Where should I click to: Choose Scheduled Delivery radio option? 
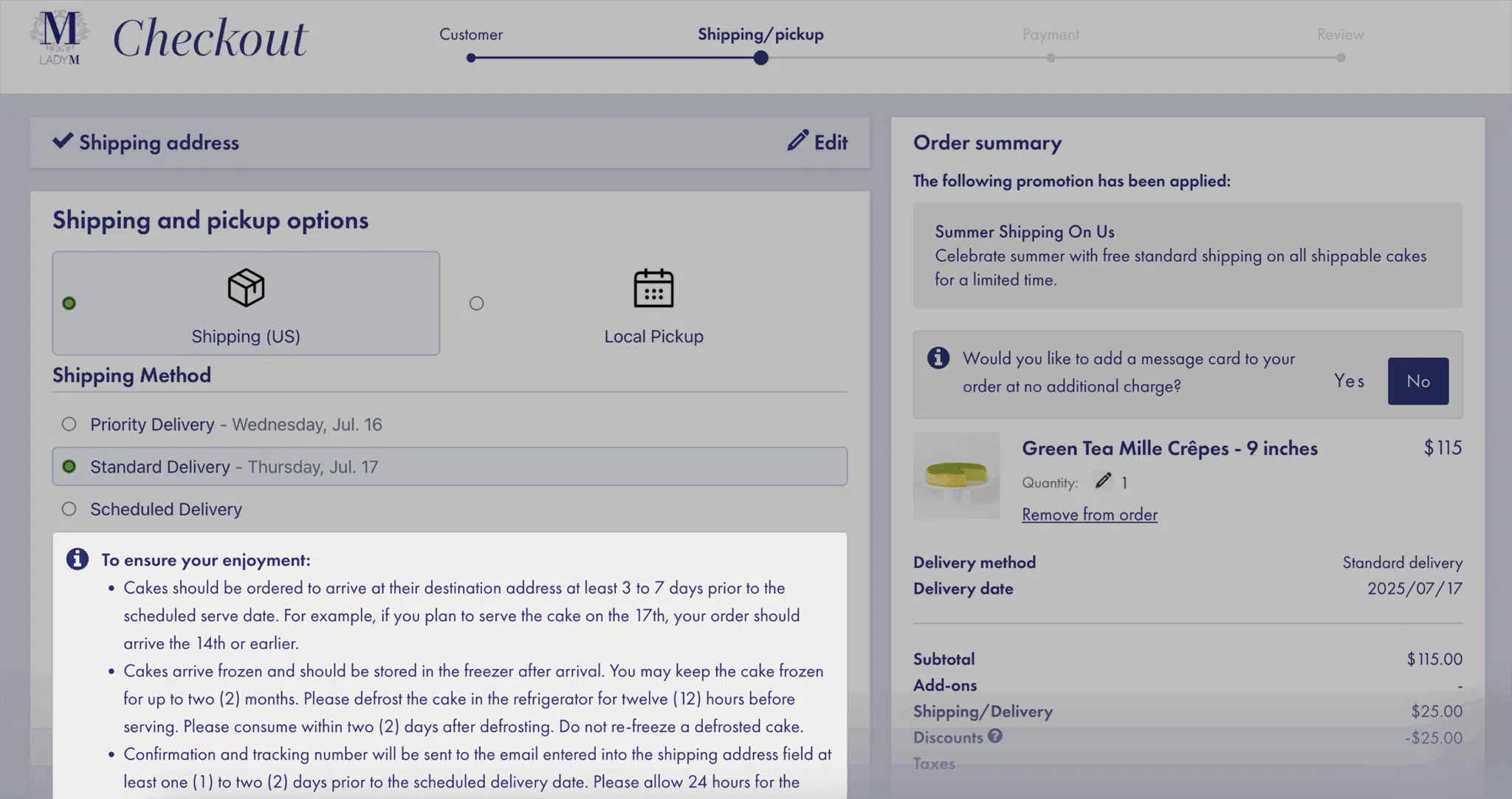coord(69,509)
